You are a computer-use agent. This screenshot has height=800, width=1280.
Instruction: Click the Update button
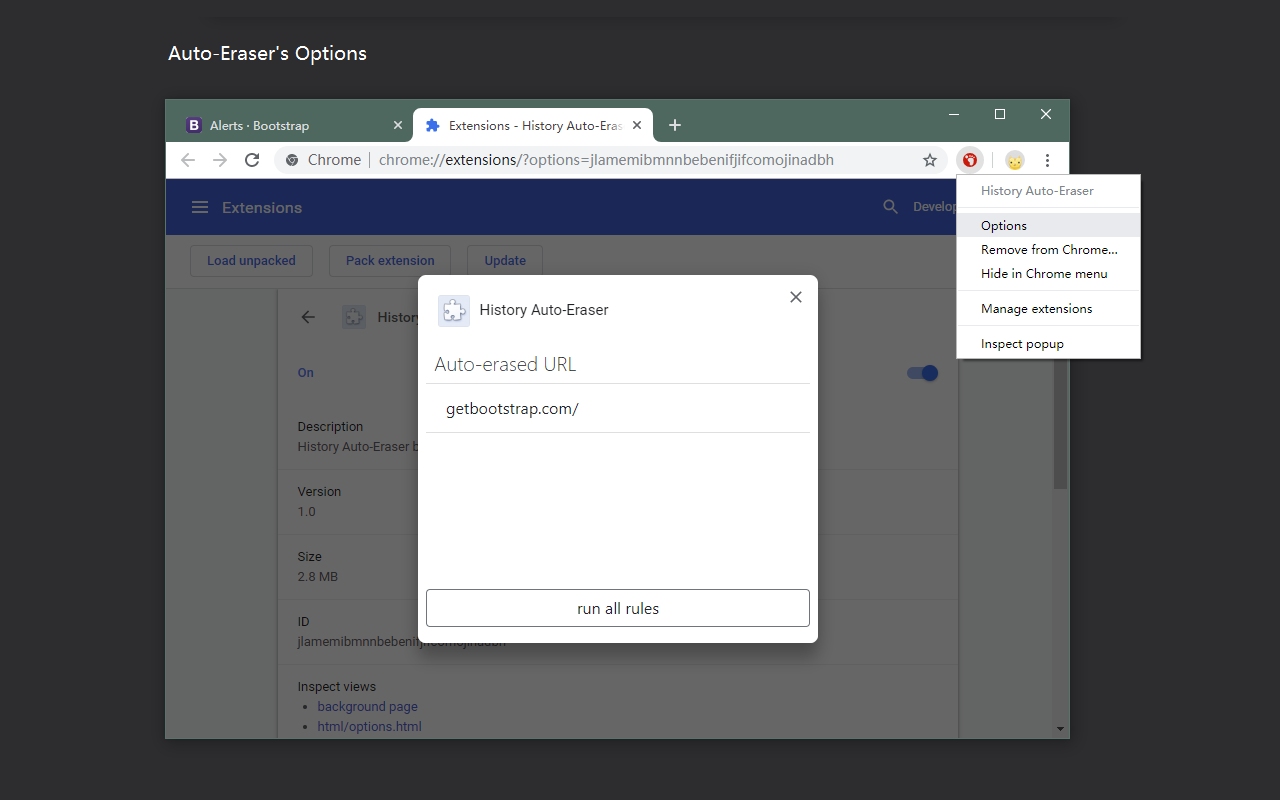505,261
